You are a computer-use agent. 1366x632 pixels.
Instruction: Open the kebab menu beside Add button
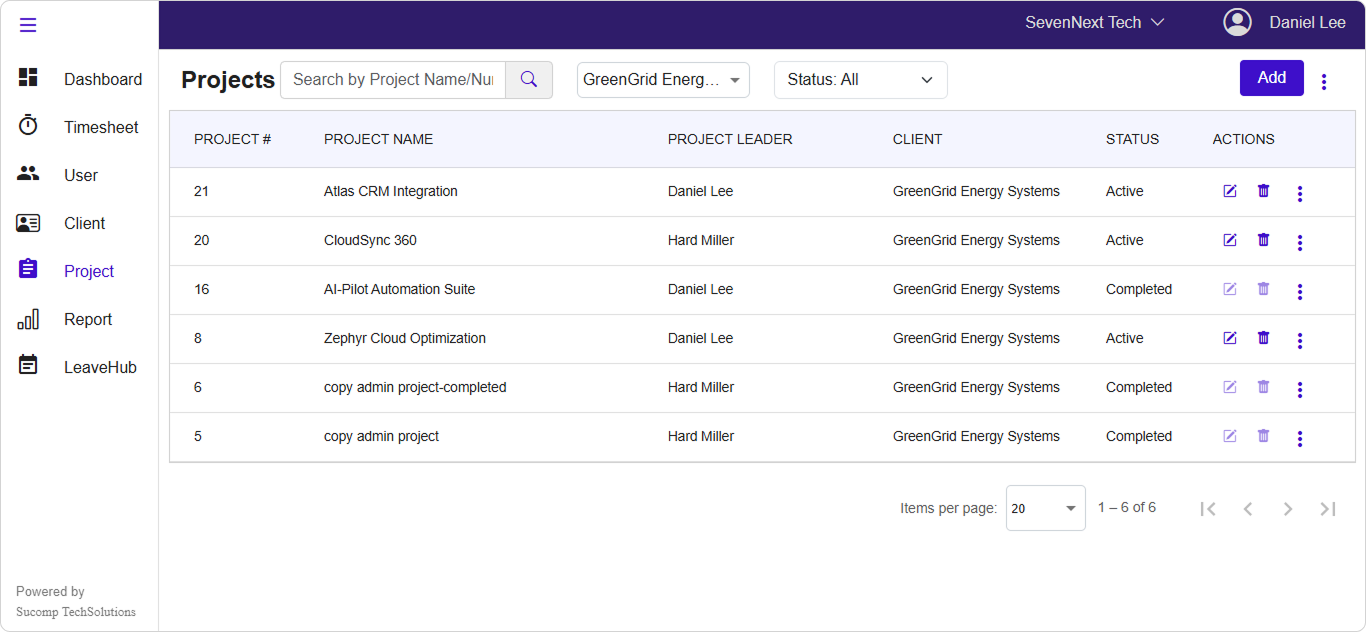pos(1324,82)
